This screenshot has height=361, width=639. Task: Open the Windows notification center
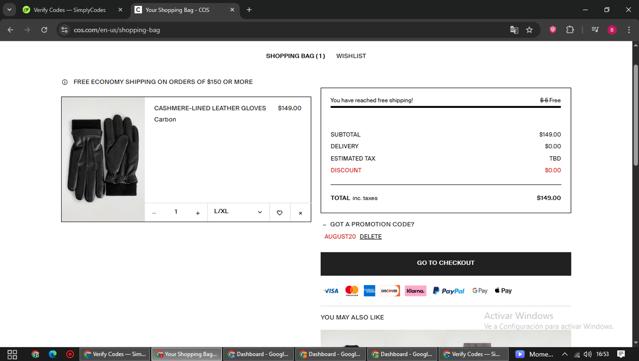pyautogui.click(x=621, y=354)
